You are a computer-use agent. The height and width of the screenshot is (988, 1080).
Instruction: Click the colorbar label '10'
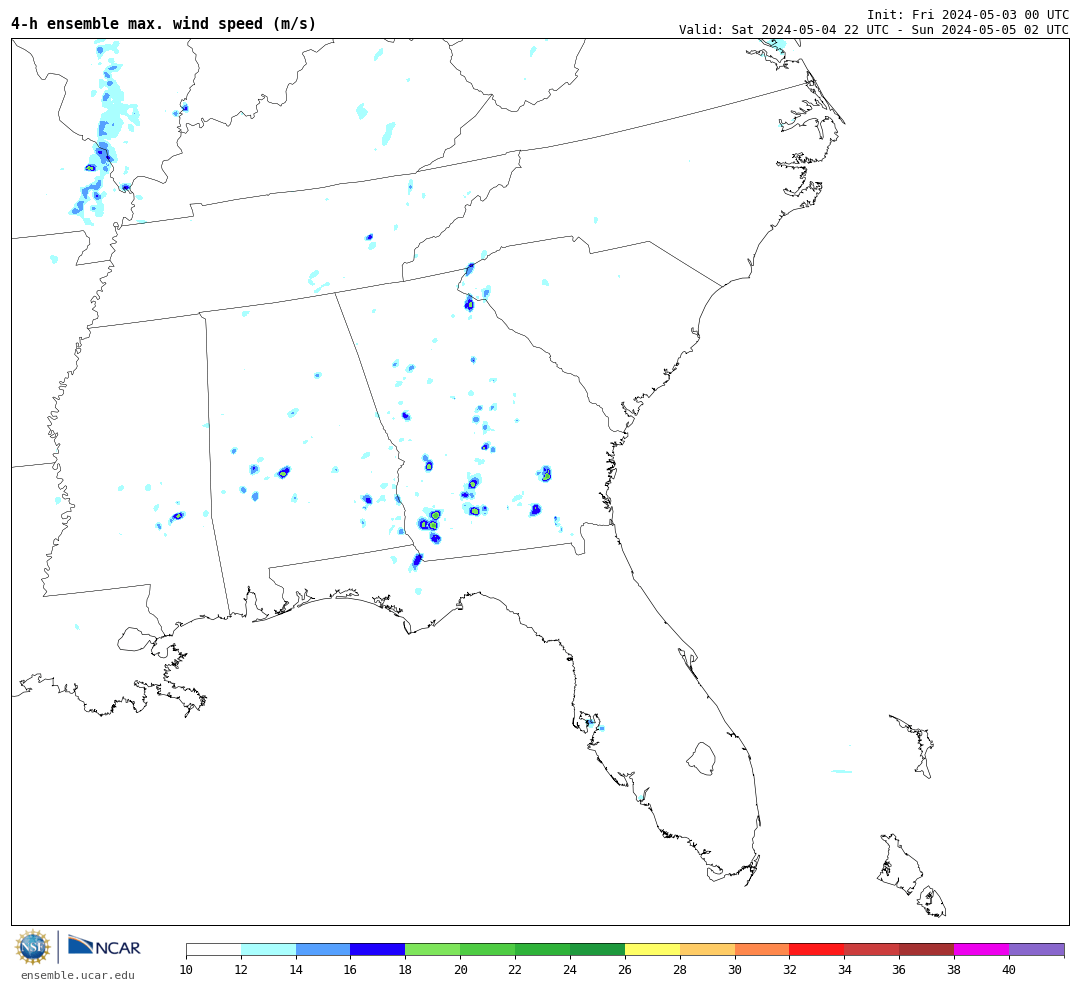pos(186,969)
